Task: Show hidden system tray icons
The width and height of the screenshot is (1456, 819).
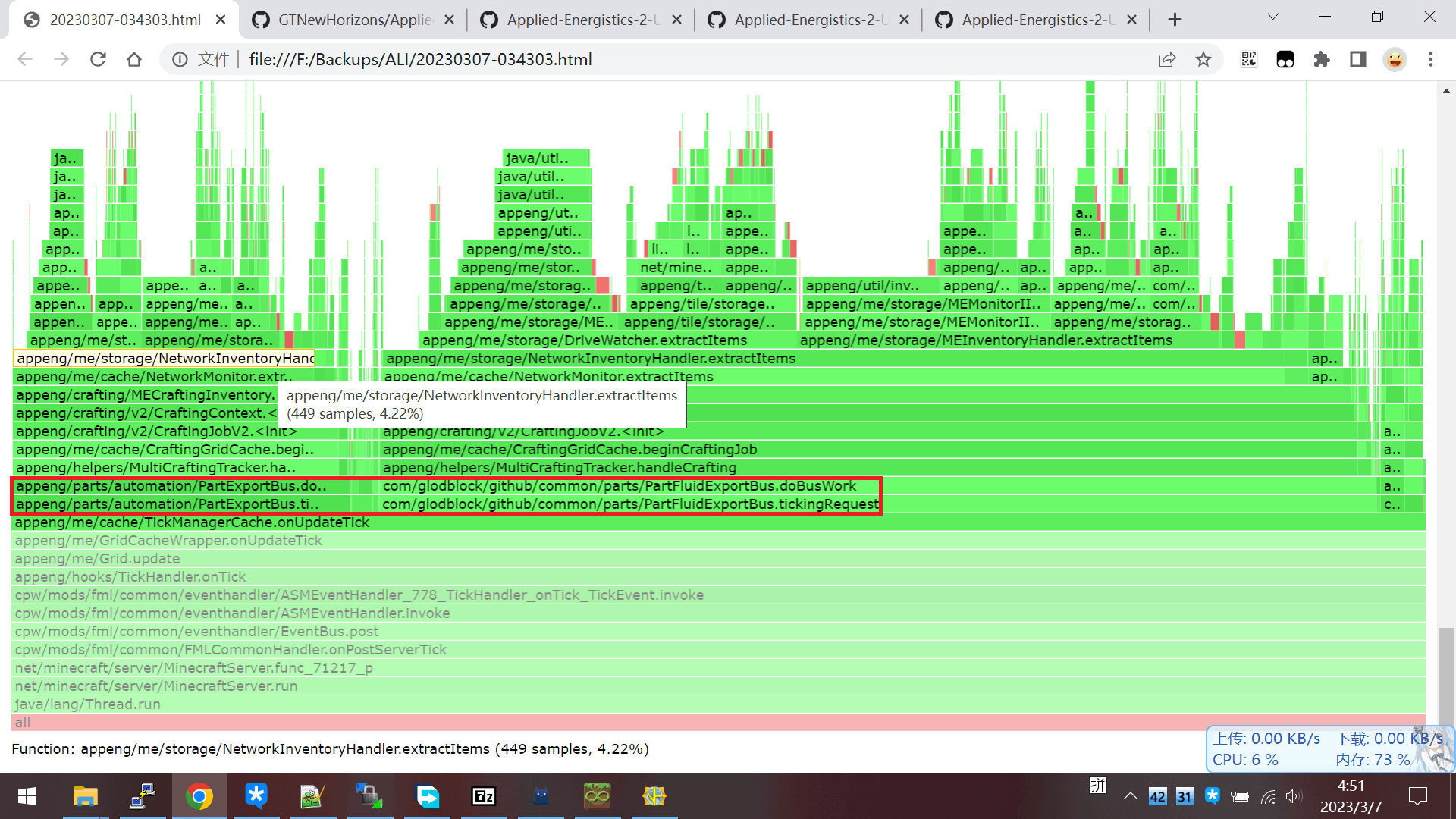Action: tap(1130, 796)
